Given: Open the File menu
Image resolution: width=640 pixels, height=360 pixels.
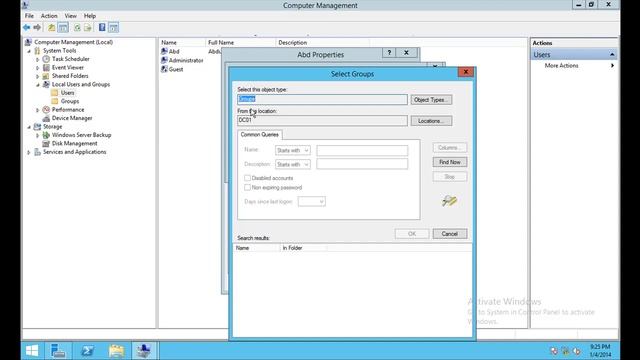Looking at the screenshot, I should (x=29, y=16).
